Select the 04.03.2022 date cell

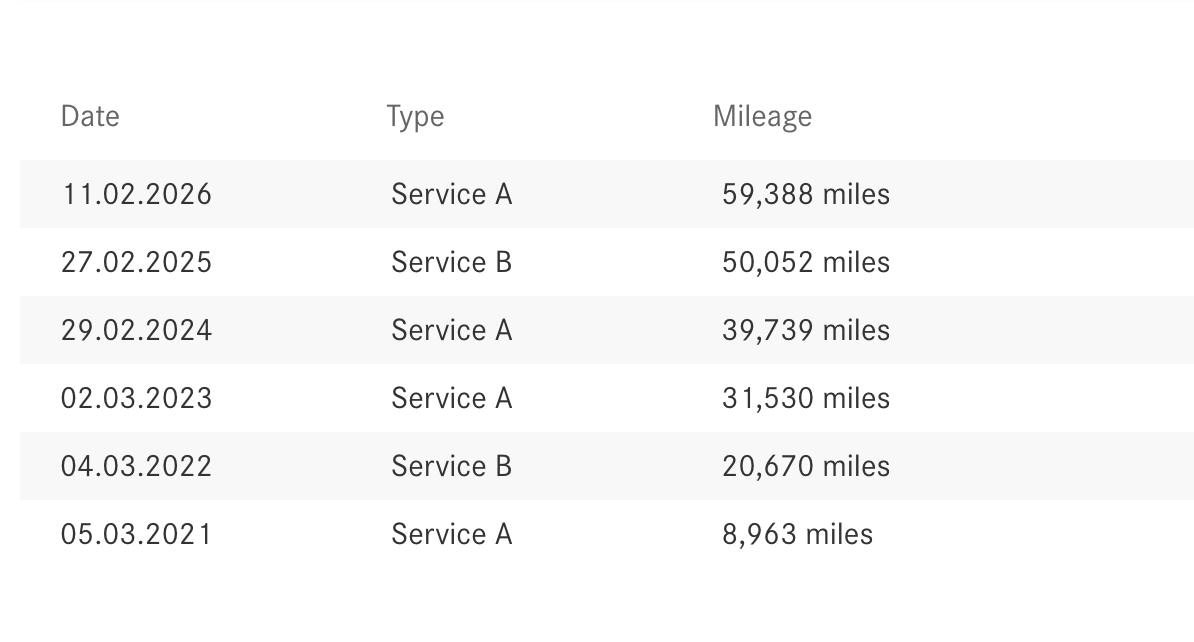coord(137,466)
